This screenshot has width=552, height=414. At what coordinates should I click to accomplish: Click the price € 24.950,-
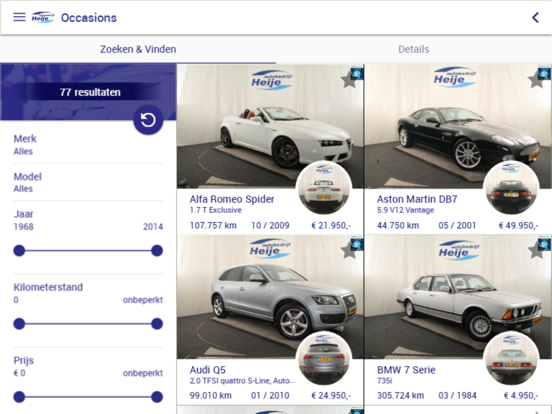tap(331, 396)
